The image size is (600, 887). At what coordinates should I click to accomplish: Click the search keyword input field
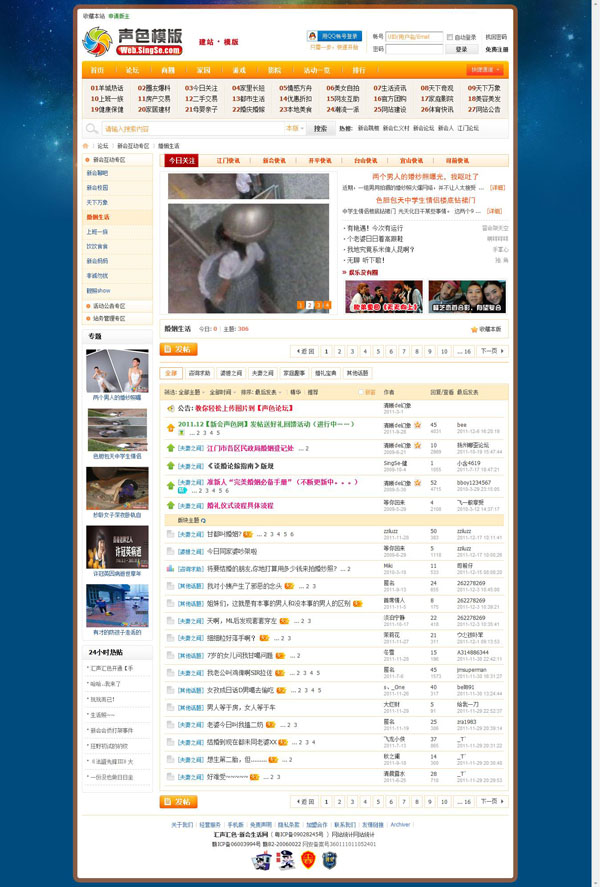192,128
